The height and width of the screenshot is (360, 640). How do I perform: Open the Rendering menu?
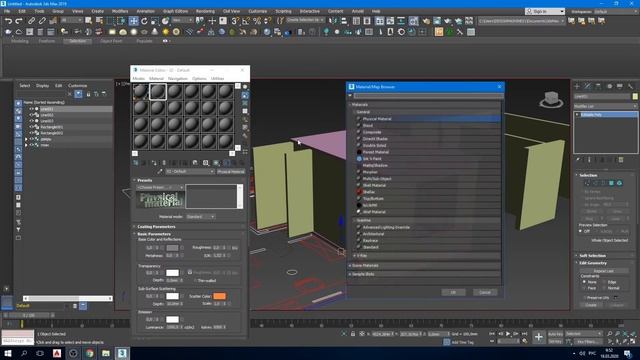(205, 11)
